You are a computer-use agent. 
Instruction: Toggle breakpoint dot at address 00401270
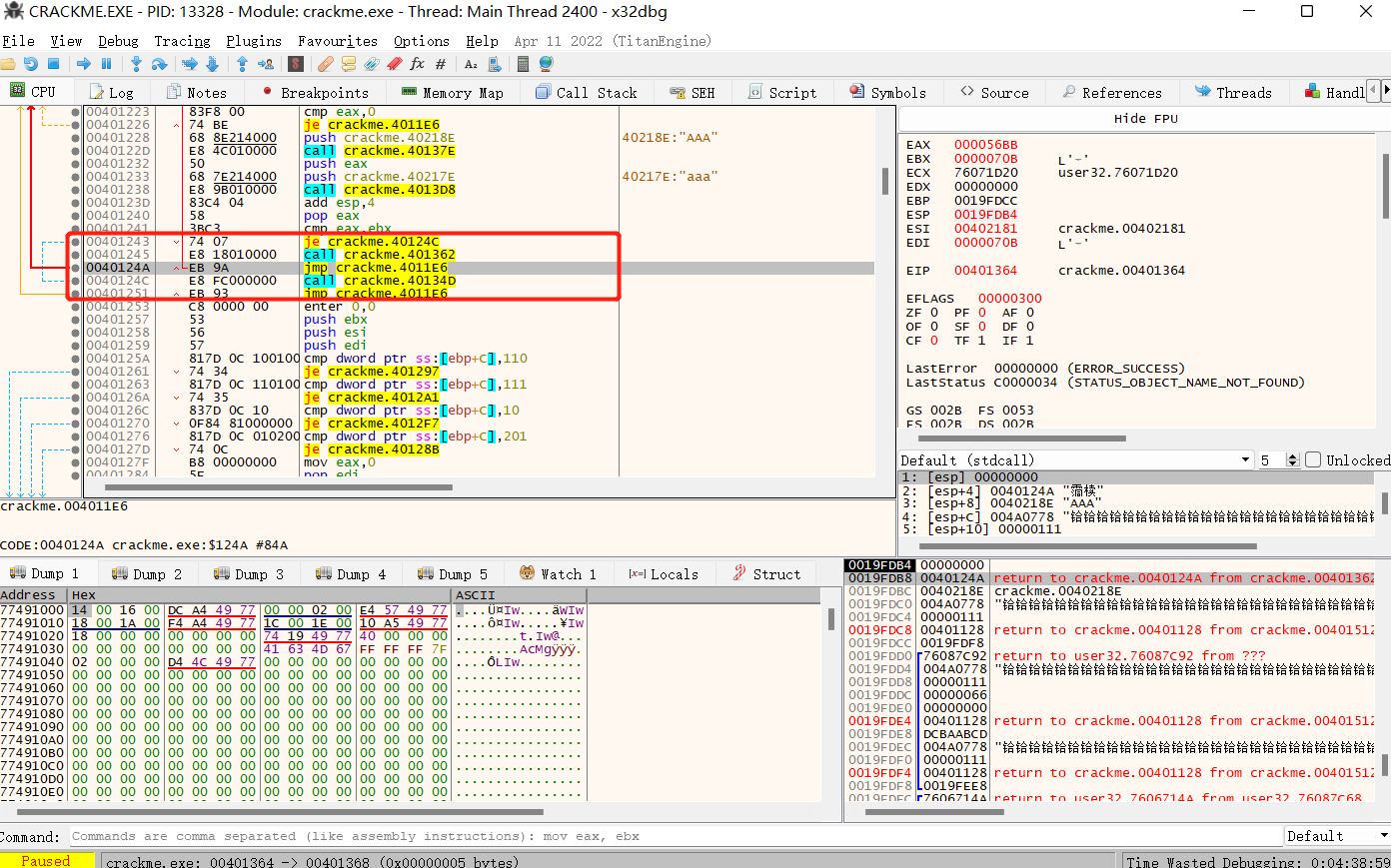[76, 424]
